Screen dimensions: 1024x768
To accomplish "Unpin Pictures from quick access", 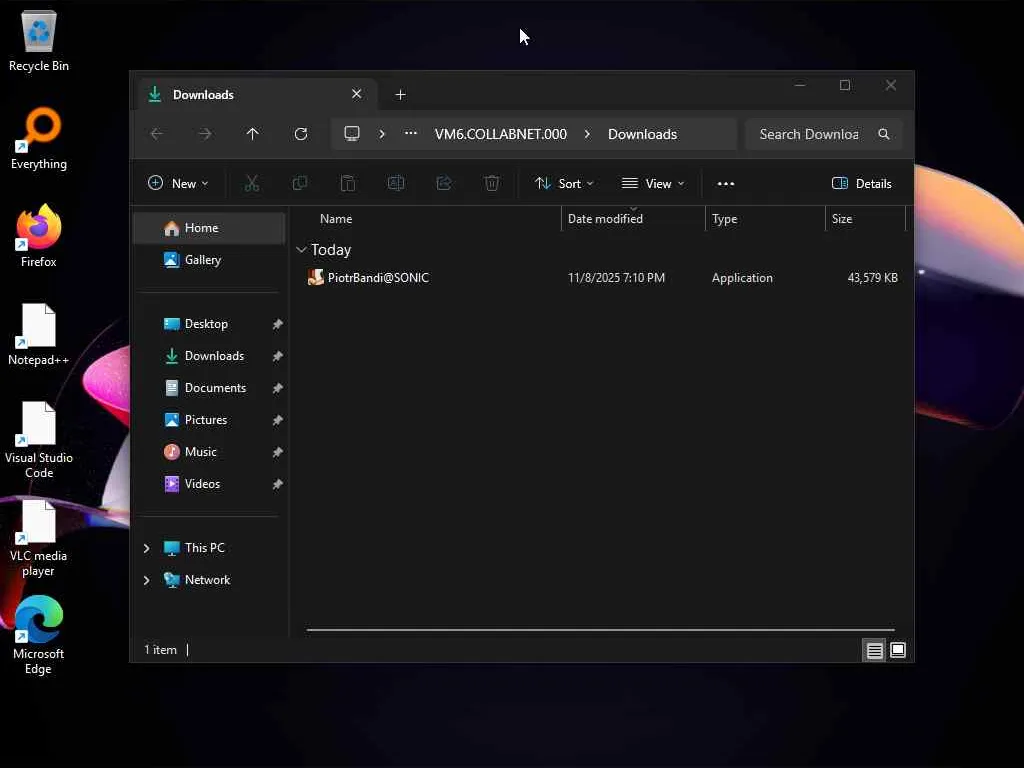I will (278, 420).
